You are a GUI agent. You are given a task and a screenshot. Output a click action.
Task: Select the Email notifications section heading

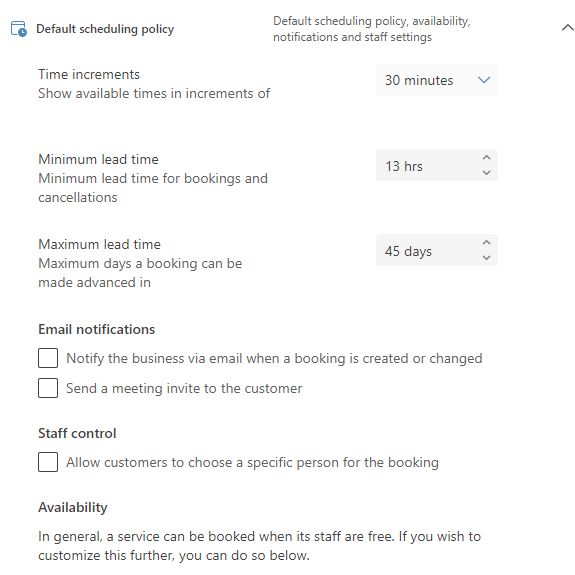click(x=97, y=329)
